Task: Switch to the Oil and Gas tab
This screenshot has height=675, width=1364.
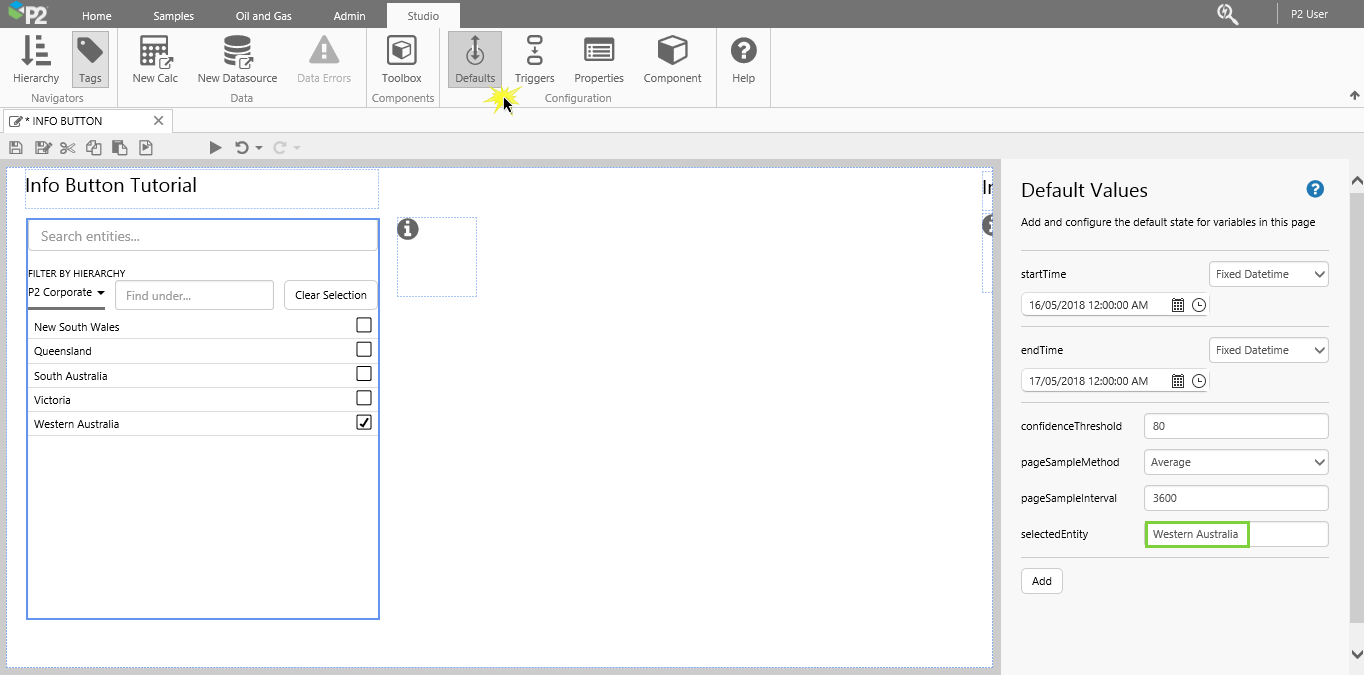Action: pyautogui.click(x=264, y=16)
